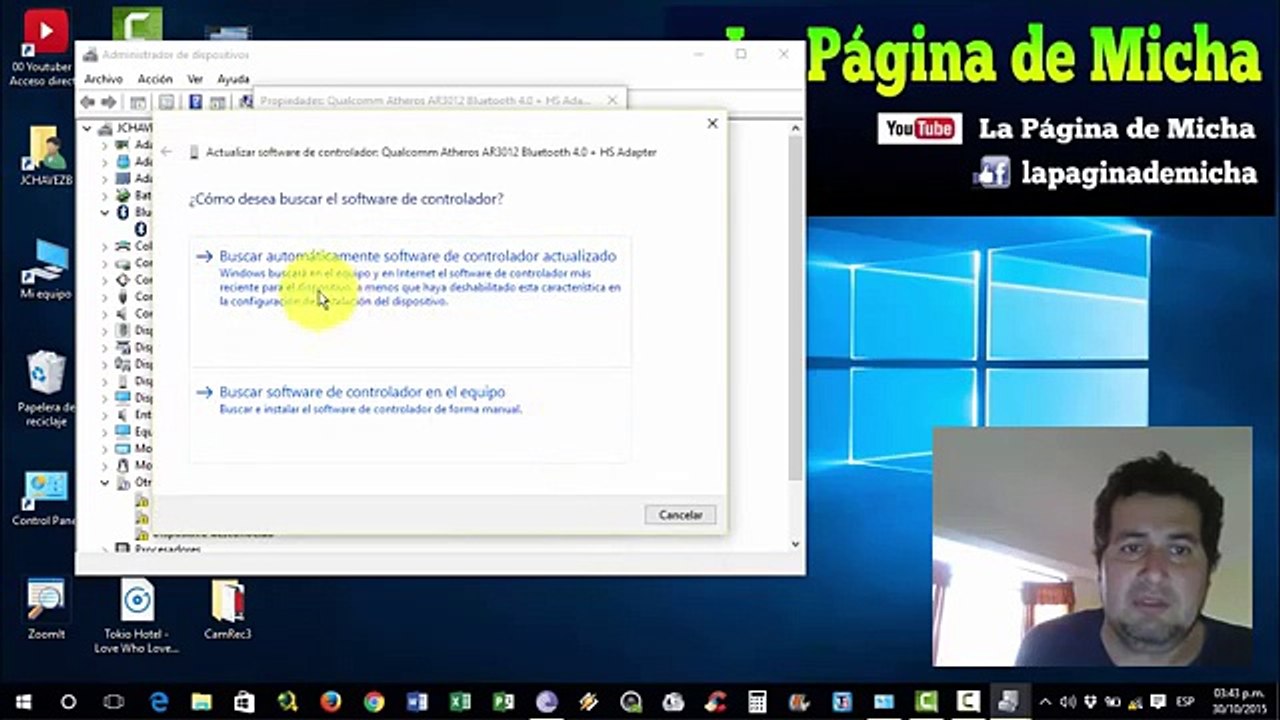Open the CamRec3 folder icon
1280x720 pixels.
(227, 608)
